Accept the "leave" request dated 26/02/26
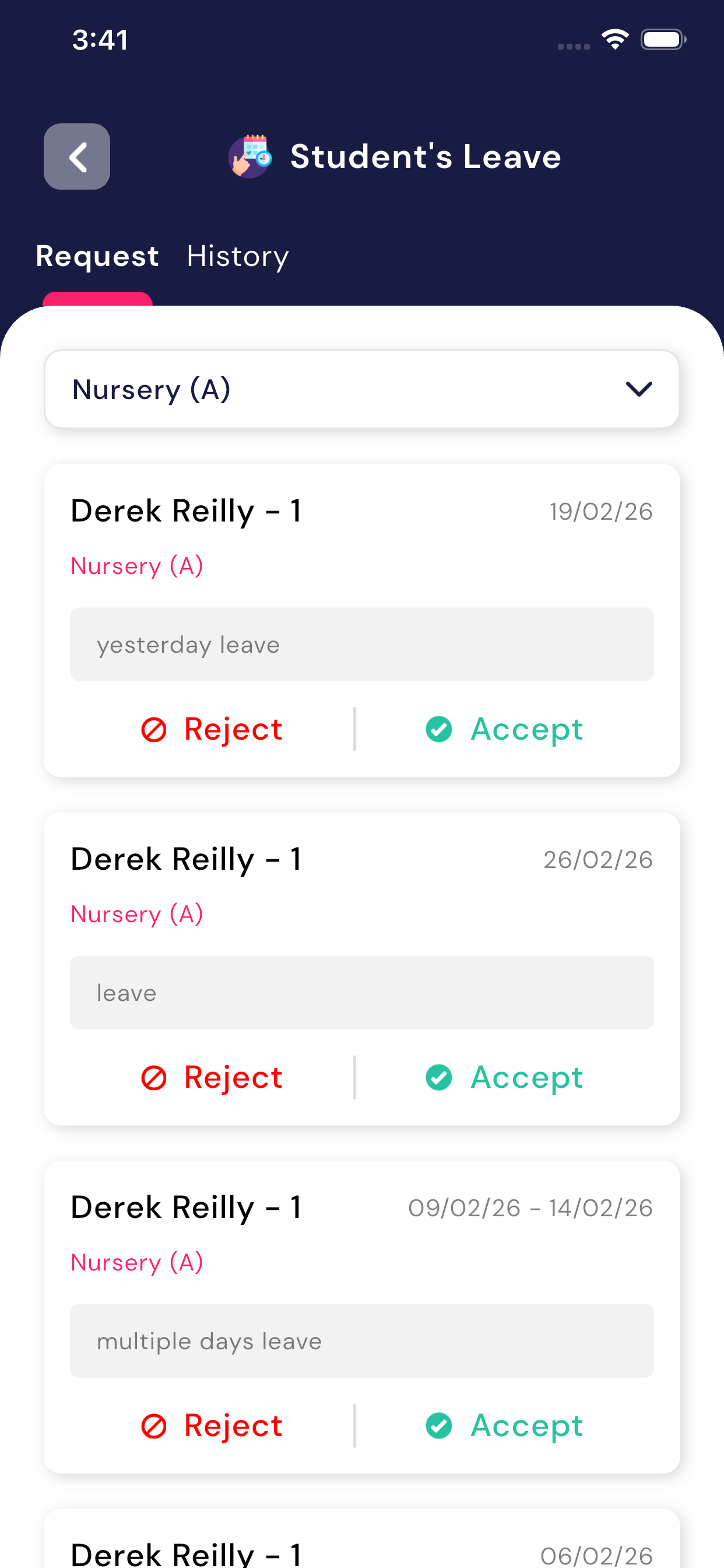The width and height of the screenshot is (724, 1568). click(505, 1077)
